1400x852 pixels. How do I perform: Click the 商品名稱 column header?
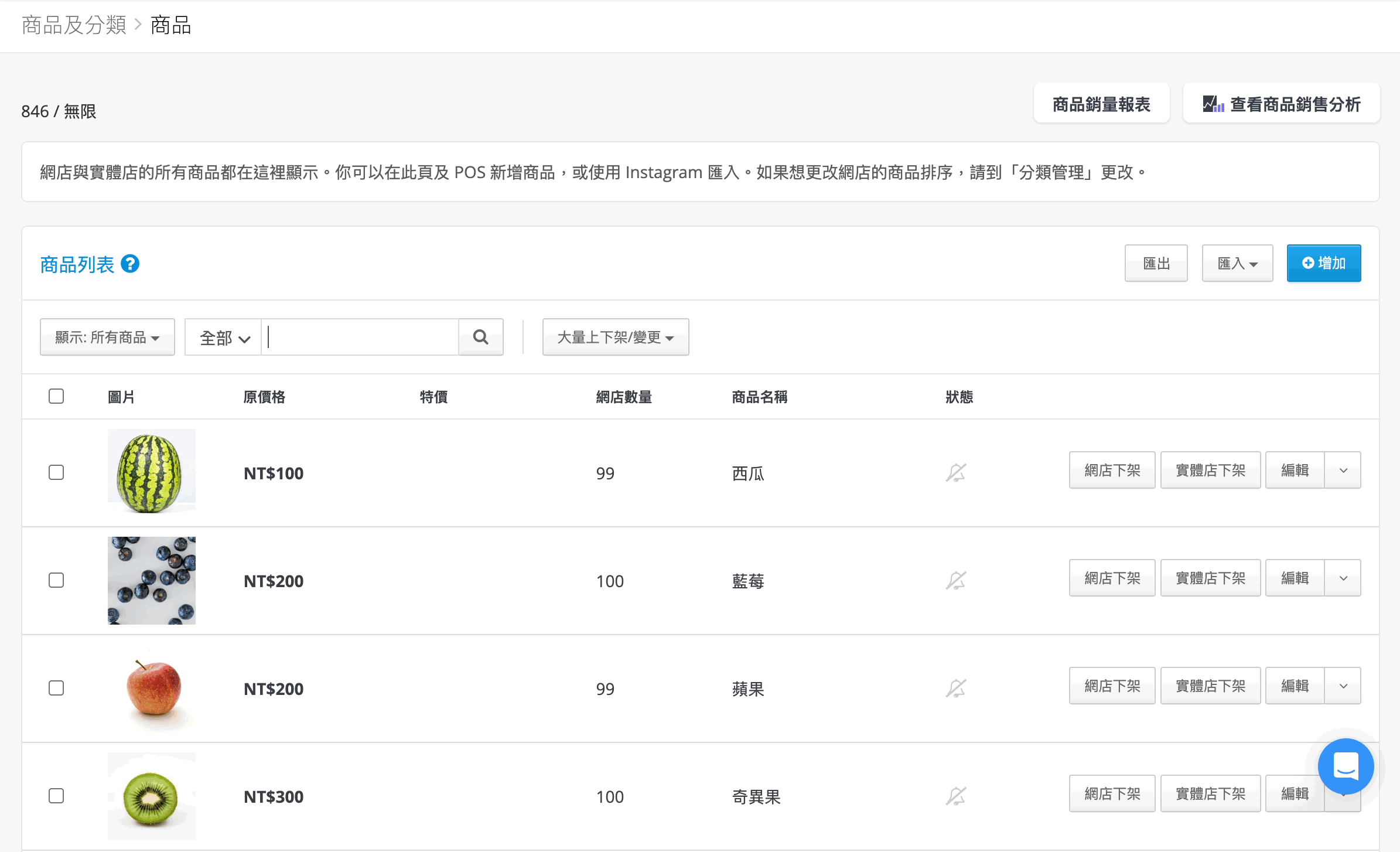pyautogui.click(x=760, y=397)
